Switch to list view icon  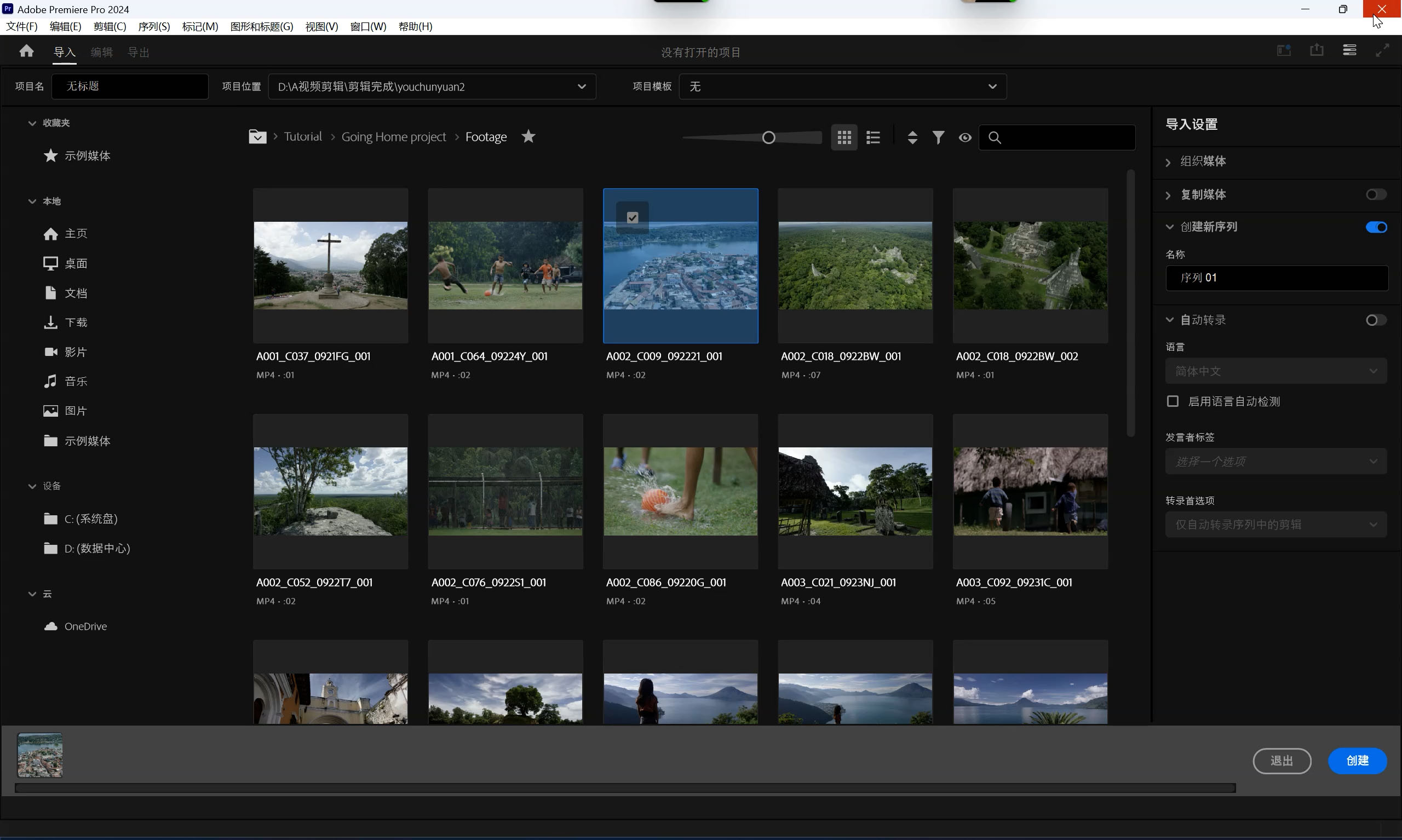[x=873, y=137]
